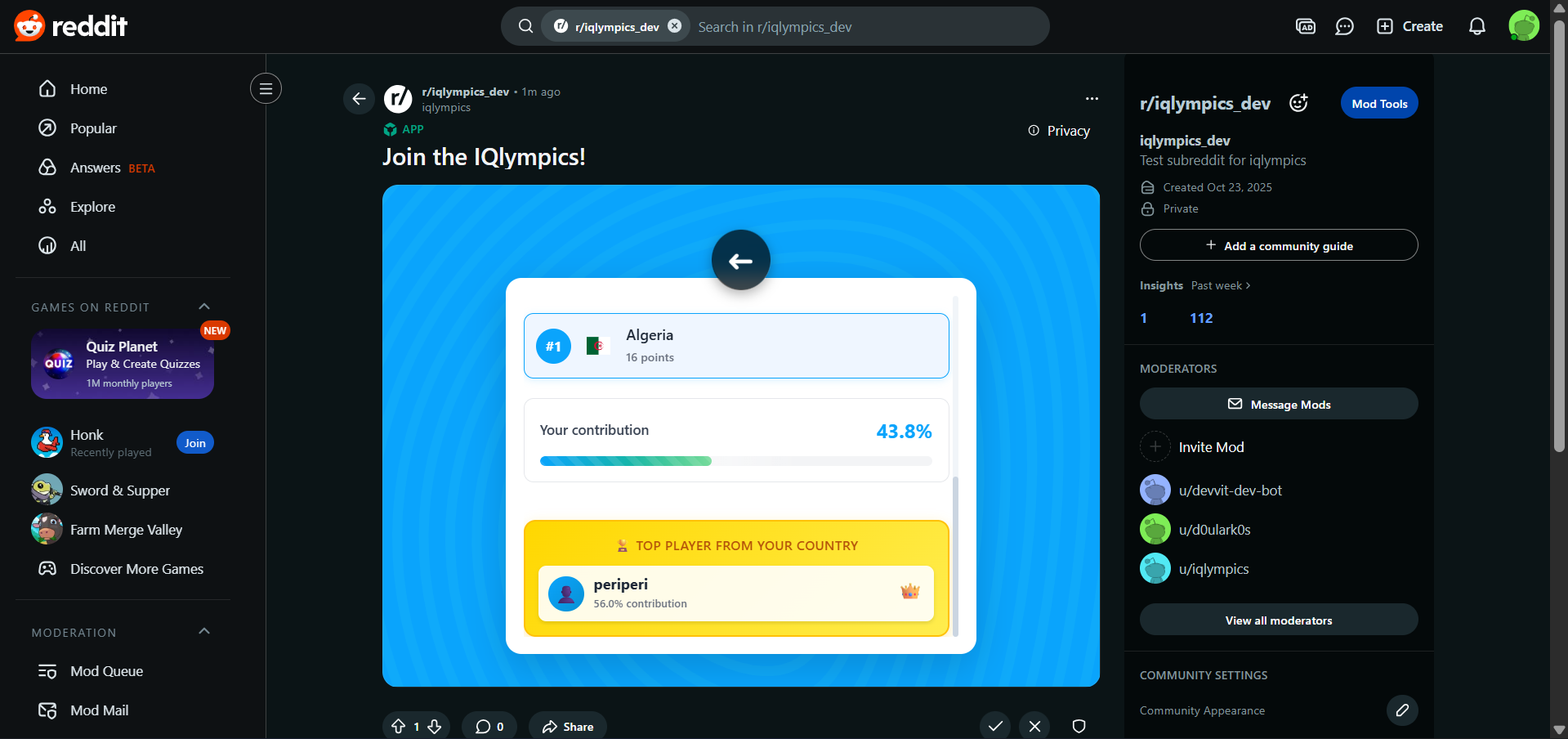Image resolution: width=1568 pixels, height=739 pixels.
Task: Open u/devvit-dev-bot profile
Action: tap(1211, 490)
